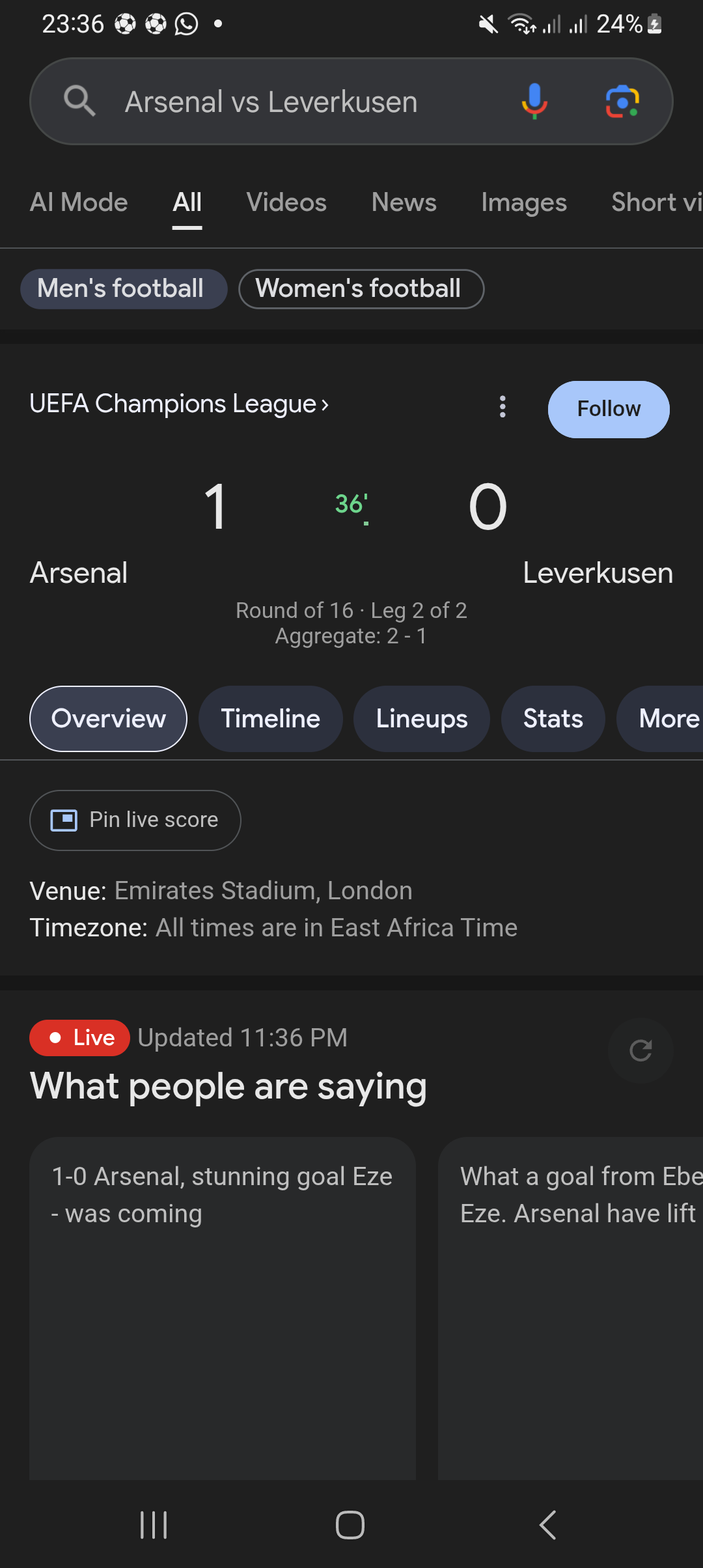The image size is (703, 1568).
Task: Show the match Timeline
Action: click(x=271, y=719)
